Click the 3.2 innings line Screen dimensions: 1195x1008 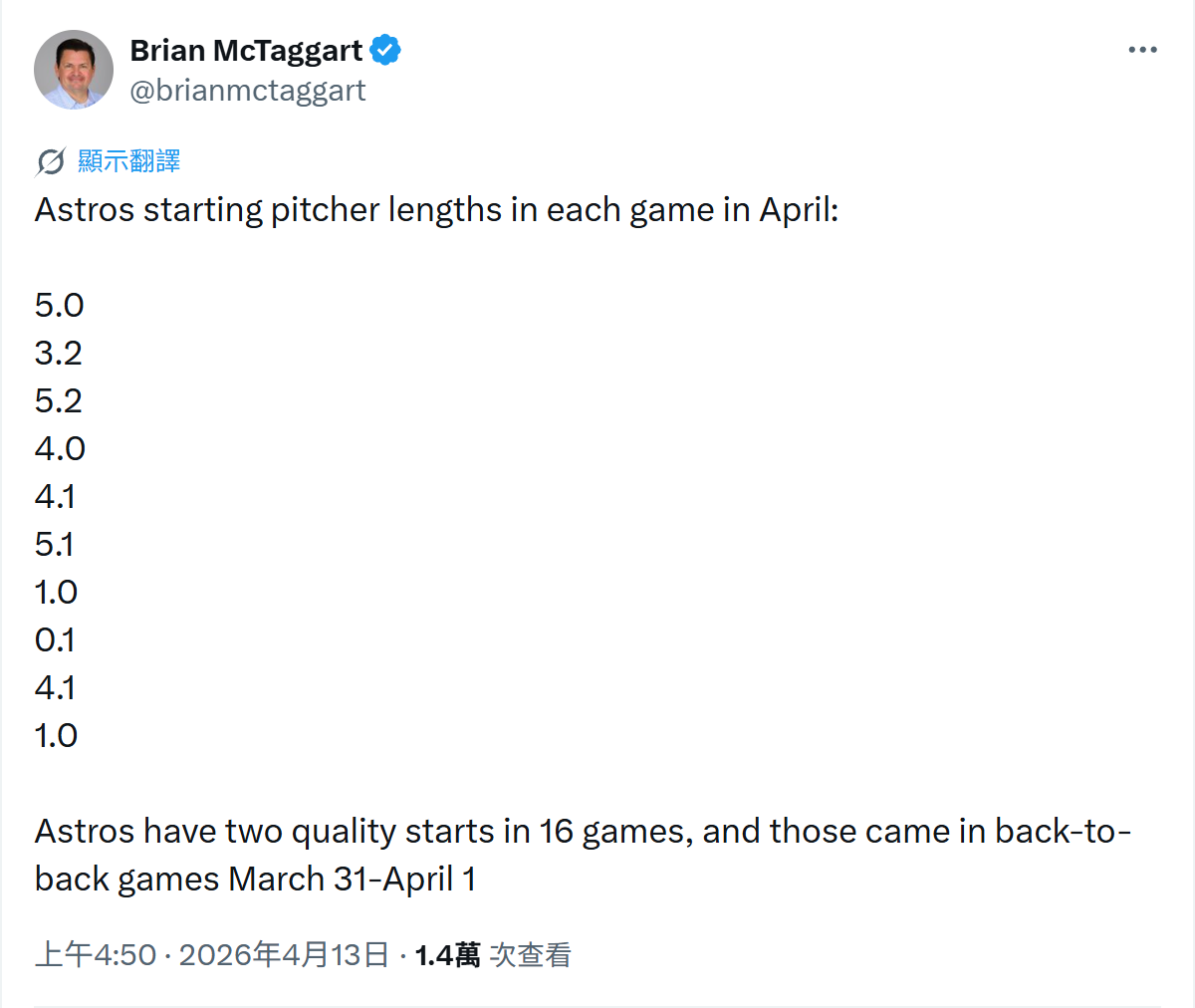[x=58, y=354]
